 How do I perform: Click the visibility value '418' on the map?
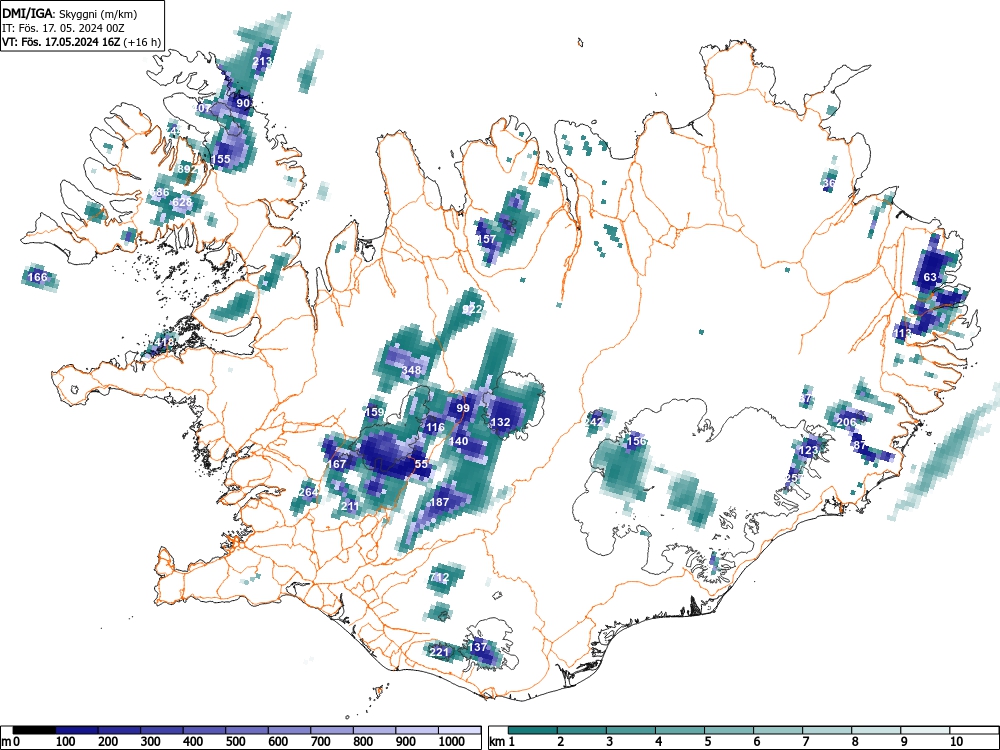point(165,342)
